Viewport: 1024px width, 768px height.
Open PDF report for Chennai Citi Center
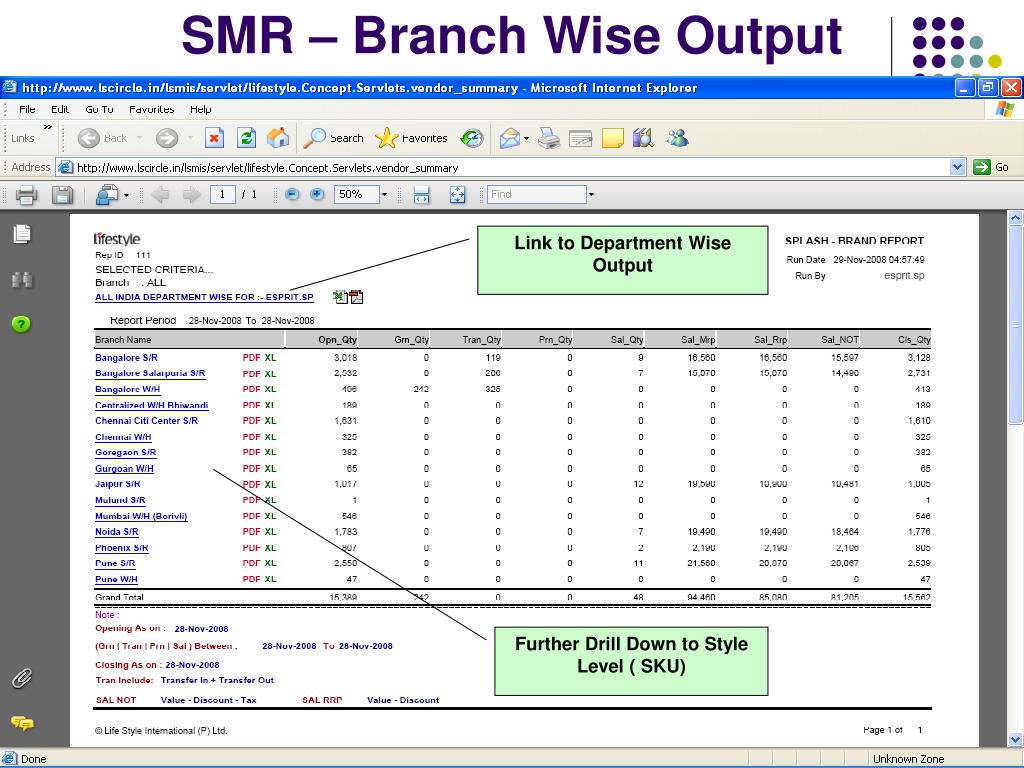click(251, 421)
